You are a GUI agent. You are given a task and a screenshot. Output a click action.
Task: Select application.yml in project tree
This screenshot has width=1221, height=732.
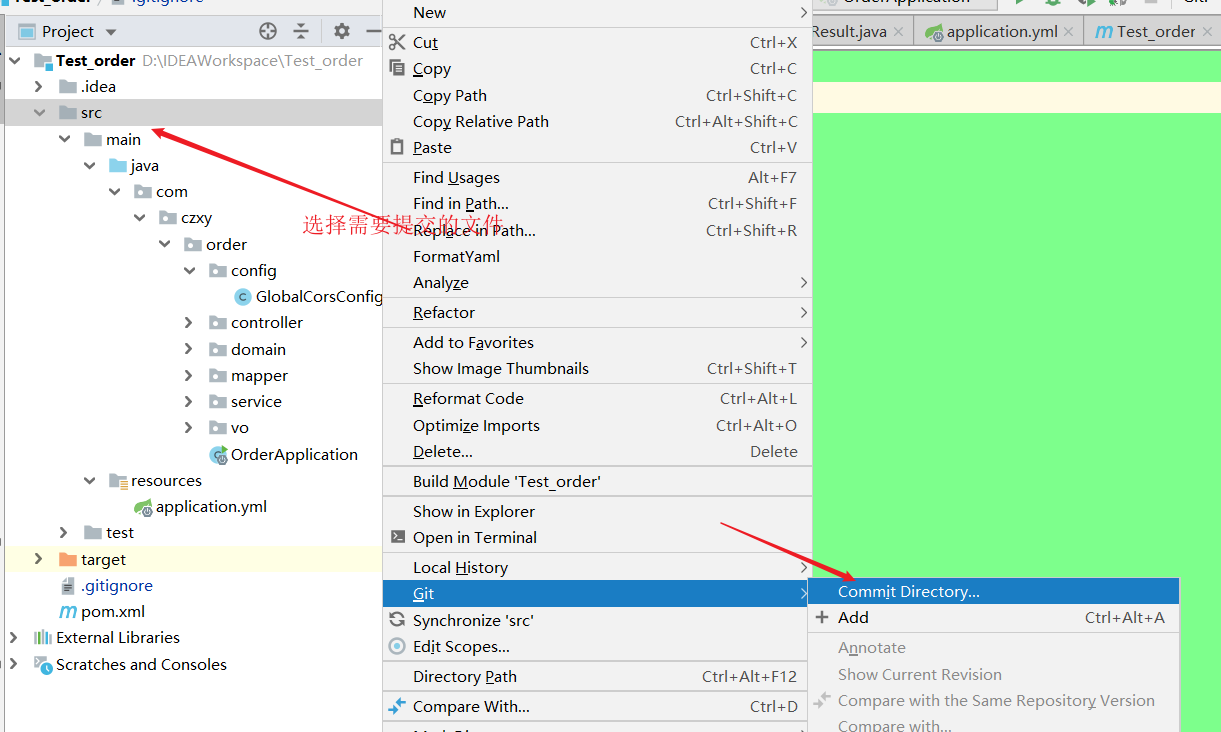coord(211,506)
